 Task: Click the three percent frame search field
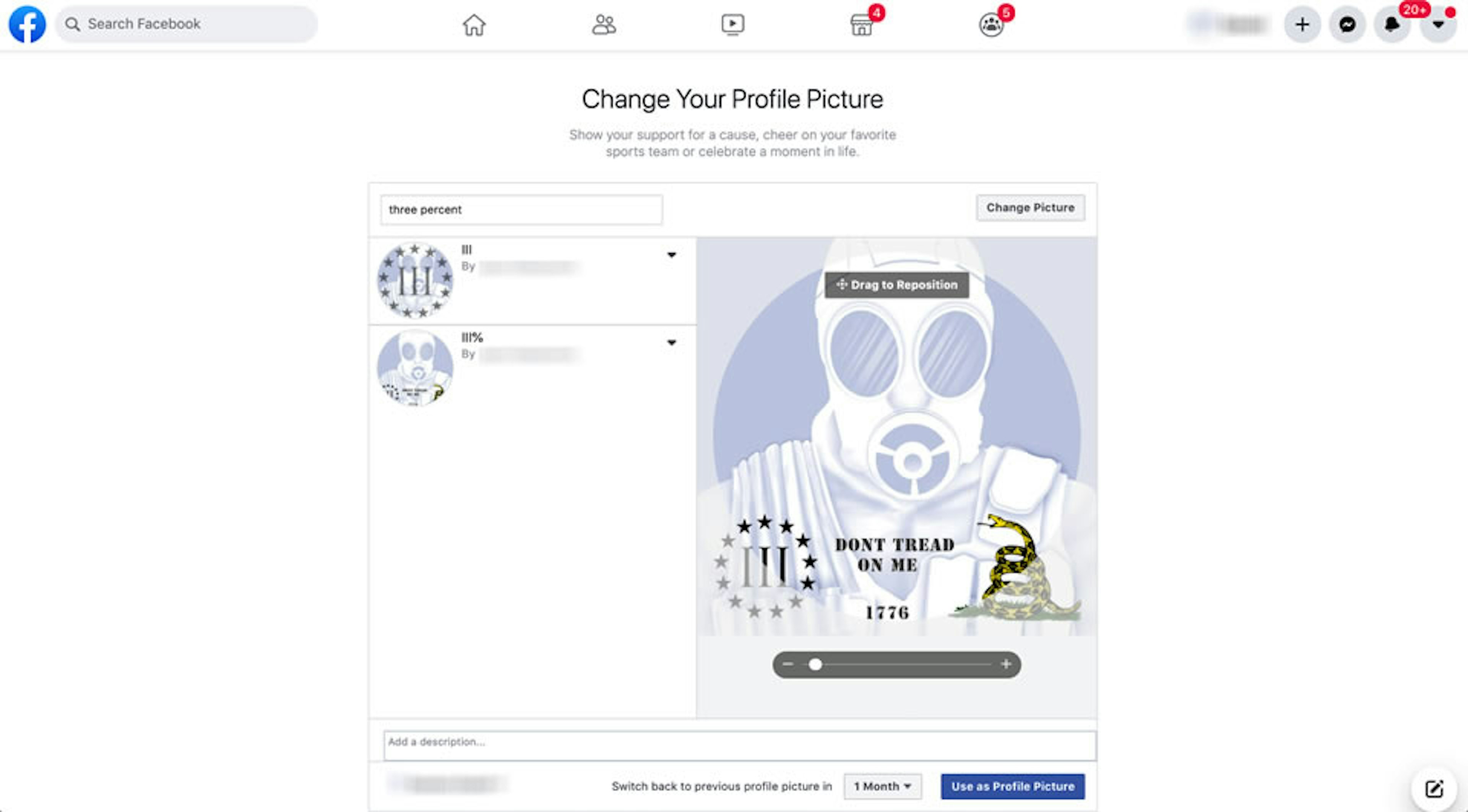pos(521,210)
